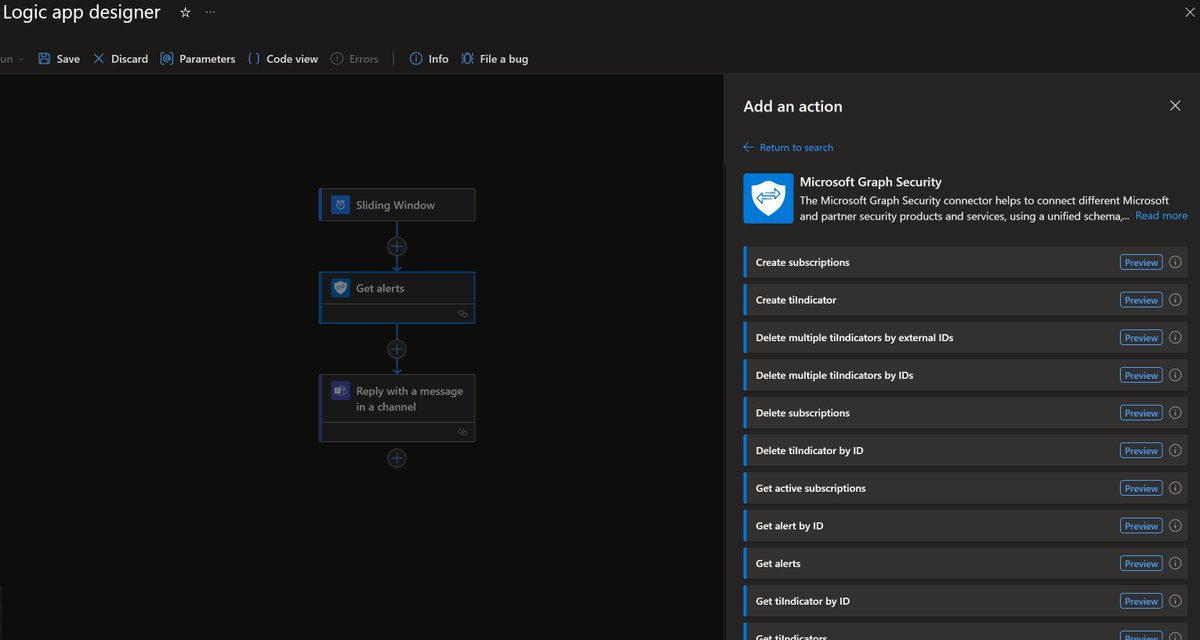Click the Preview badge on Get alert by ID
The height and width of the screenshot is (640, 1200).
pyautogui.click(x=1141, y=526)
